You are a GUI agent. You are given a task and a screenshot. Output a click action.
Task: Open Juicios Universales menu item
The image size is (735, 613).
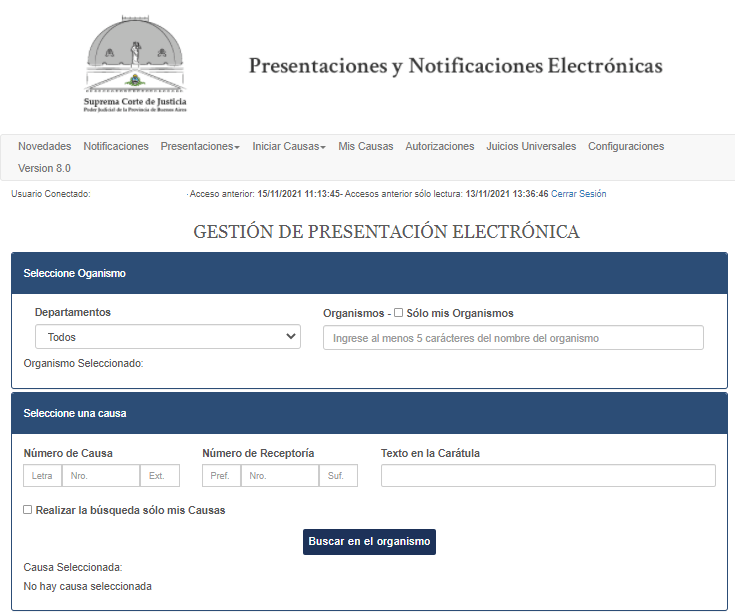(x=531, y=146)
